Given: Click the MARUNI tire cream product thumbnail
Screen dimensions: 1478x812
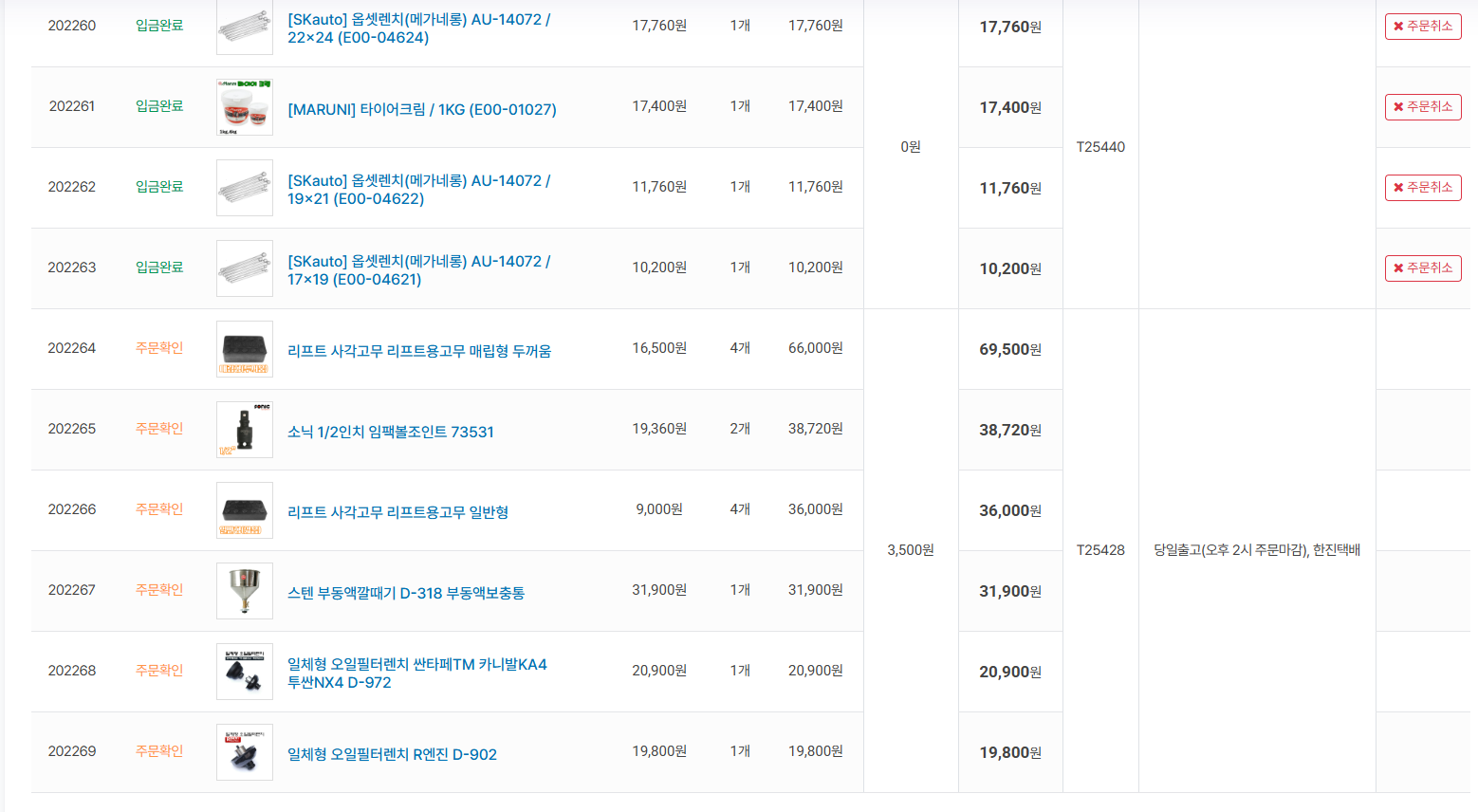Looking at the screenshot, I should (245, 107).
